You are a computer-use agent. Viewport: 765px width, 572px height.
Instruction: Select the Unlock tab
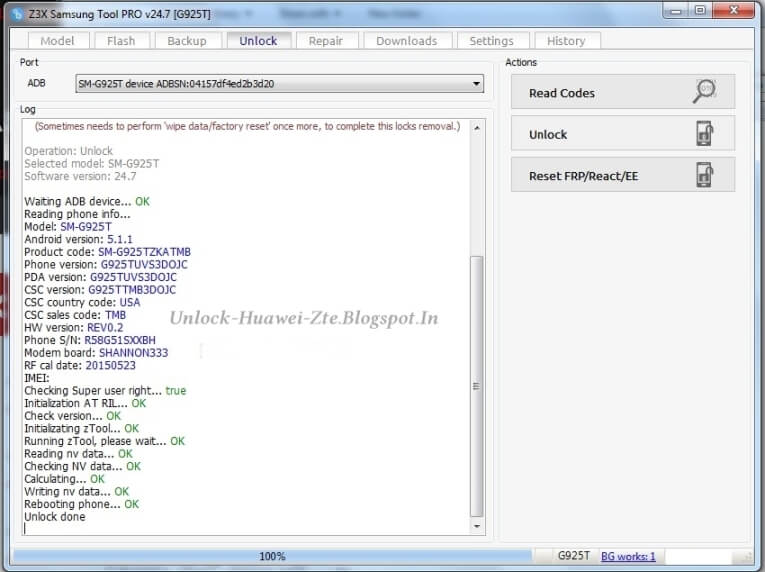[258, 41]
